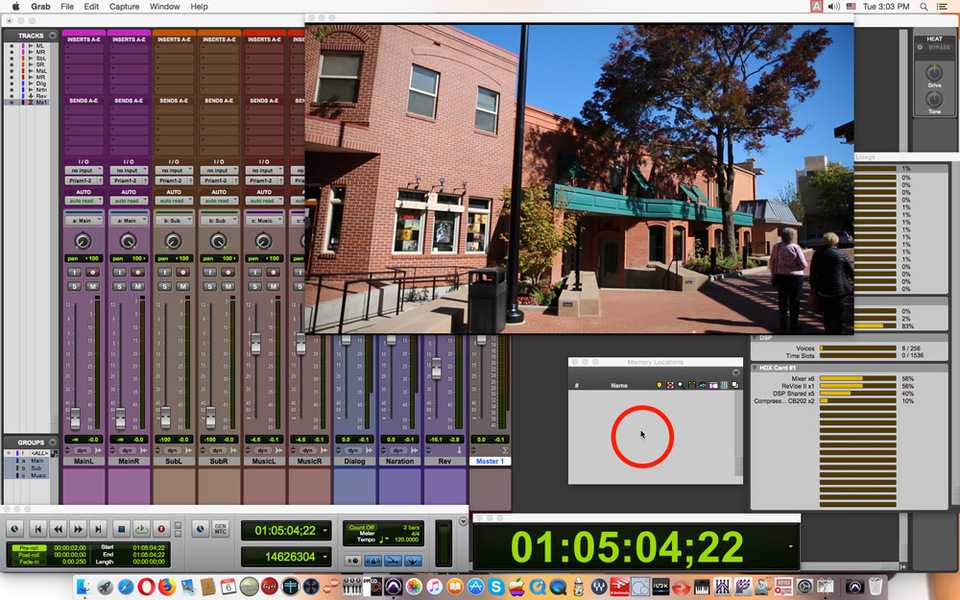Solo the MainL track

tap(74, 287)
